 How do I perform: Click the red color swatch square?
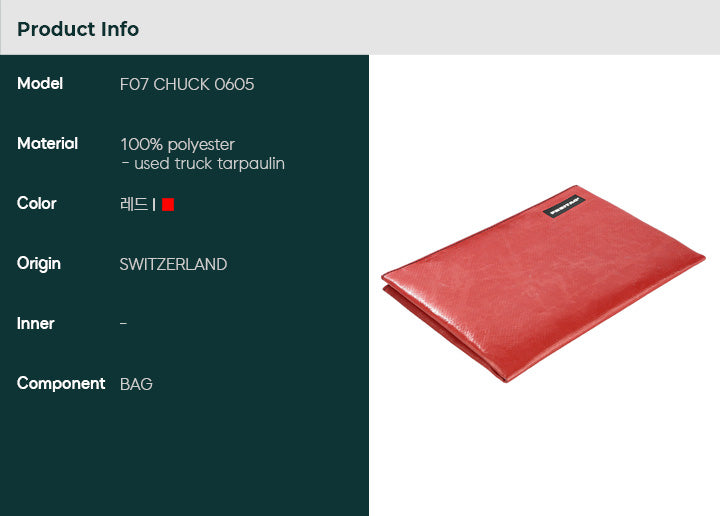168,204
